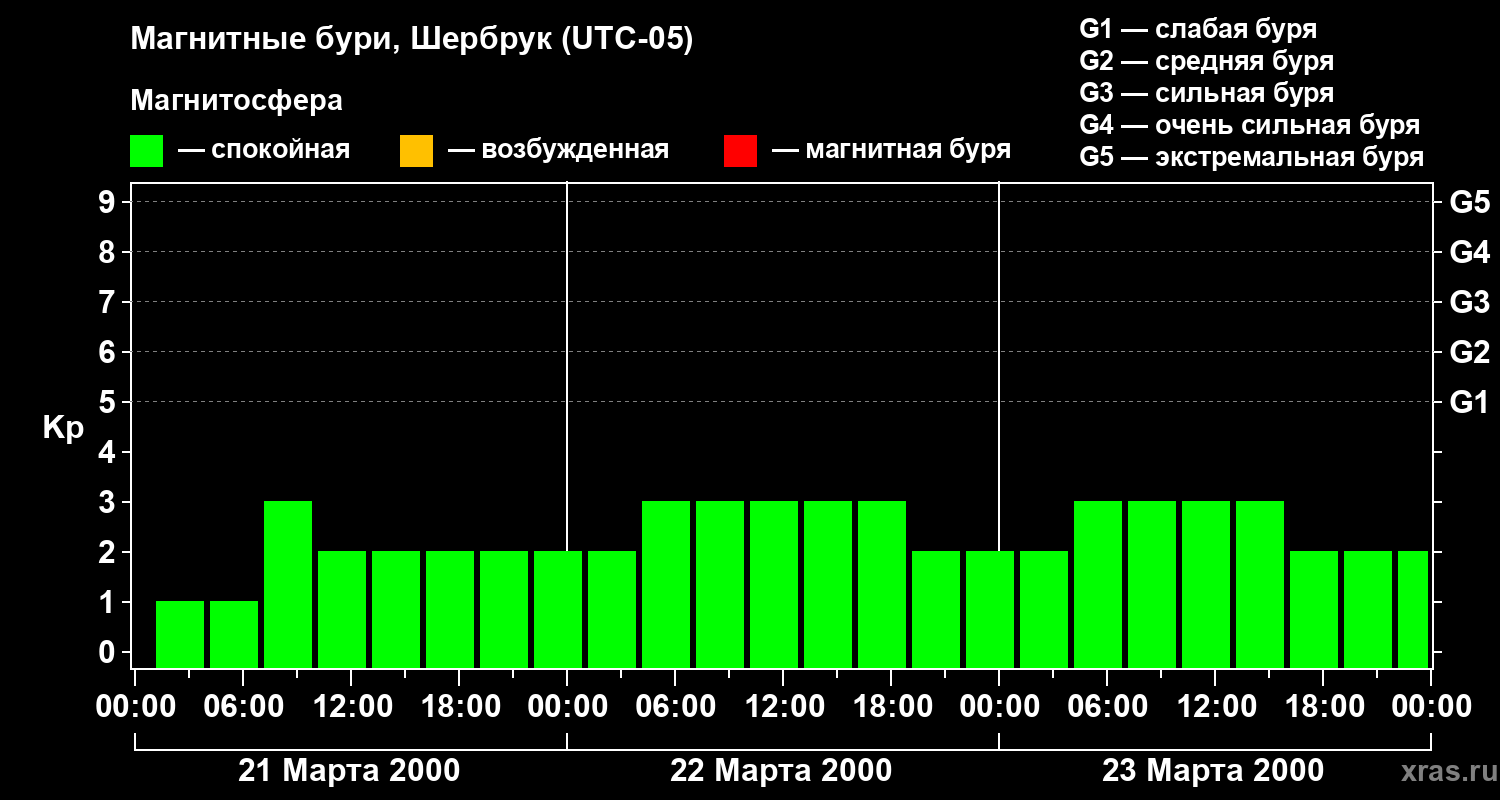Click the G5 label on right axis
Image resolution: width=1500 pixels, height=800 pixels.
coord(1469,202)
